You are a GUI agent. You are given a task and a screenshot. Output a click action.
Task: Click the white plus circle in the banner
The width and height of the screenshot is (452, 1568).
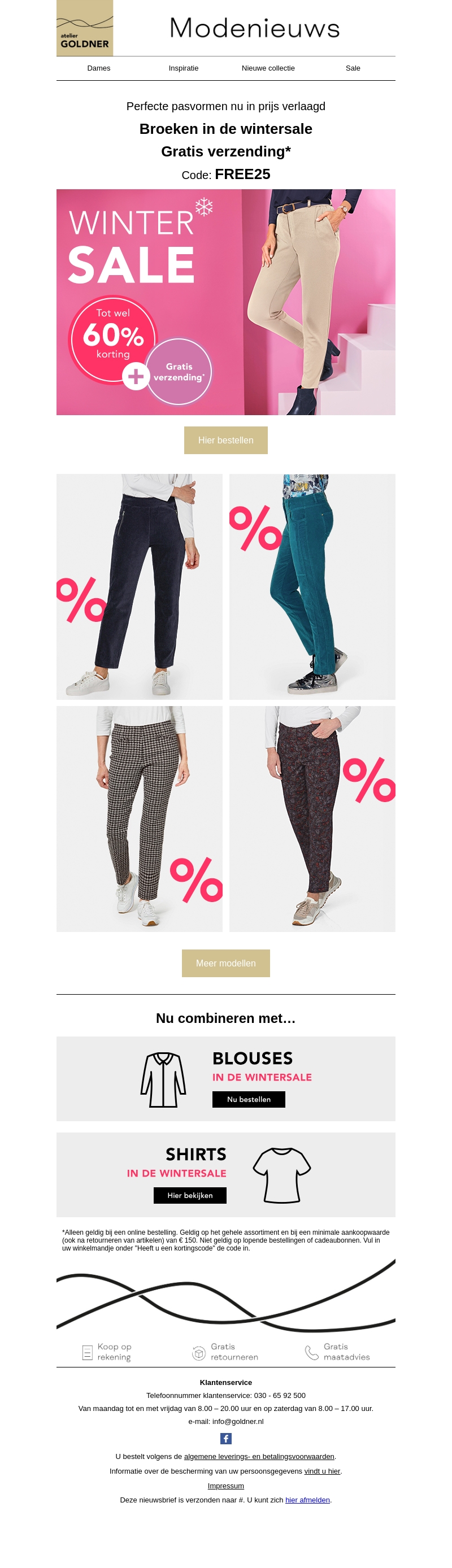click(136, 376)
